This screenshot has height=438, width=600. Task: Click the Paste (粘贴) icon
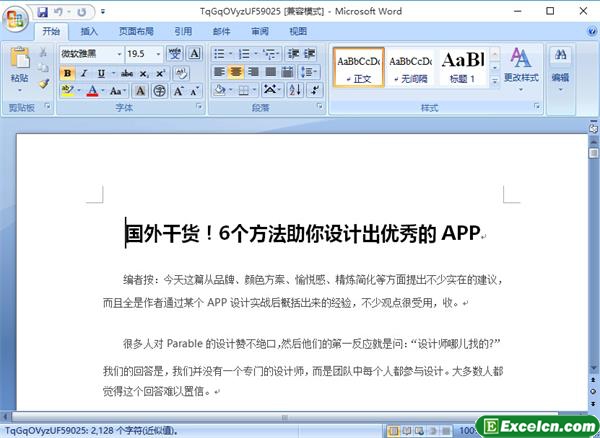click(19, 60)
